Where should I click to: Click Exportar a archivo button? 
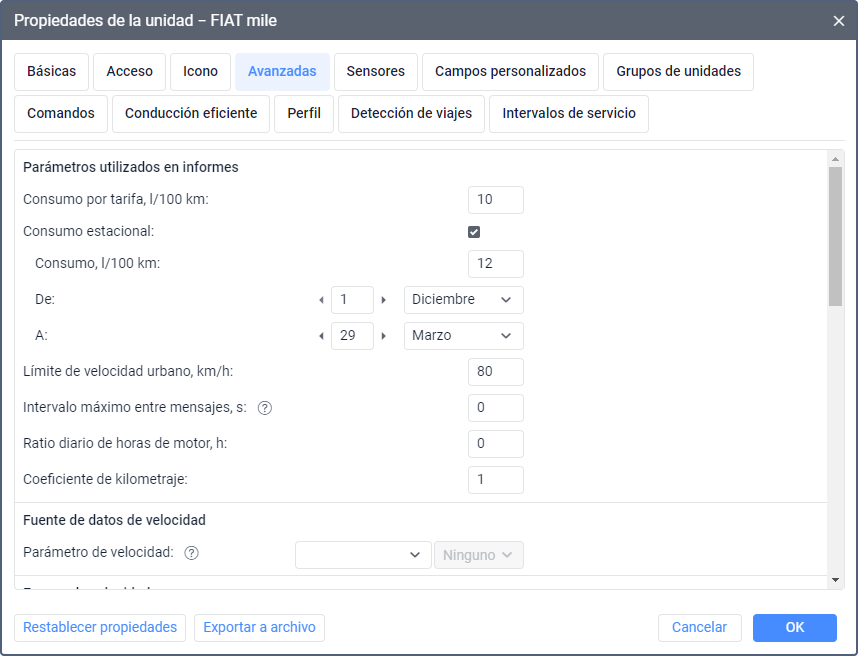tap(259, 628)
